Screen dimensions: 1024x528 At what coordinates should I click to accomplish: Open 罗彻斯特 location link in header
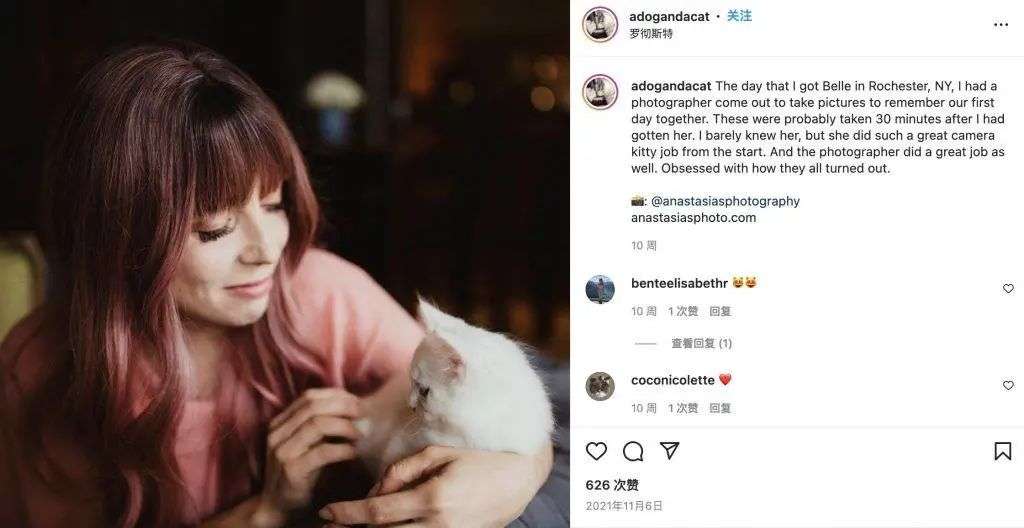[651, 33]
